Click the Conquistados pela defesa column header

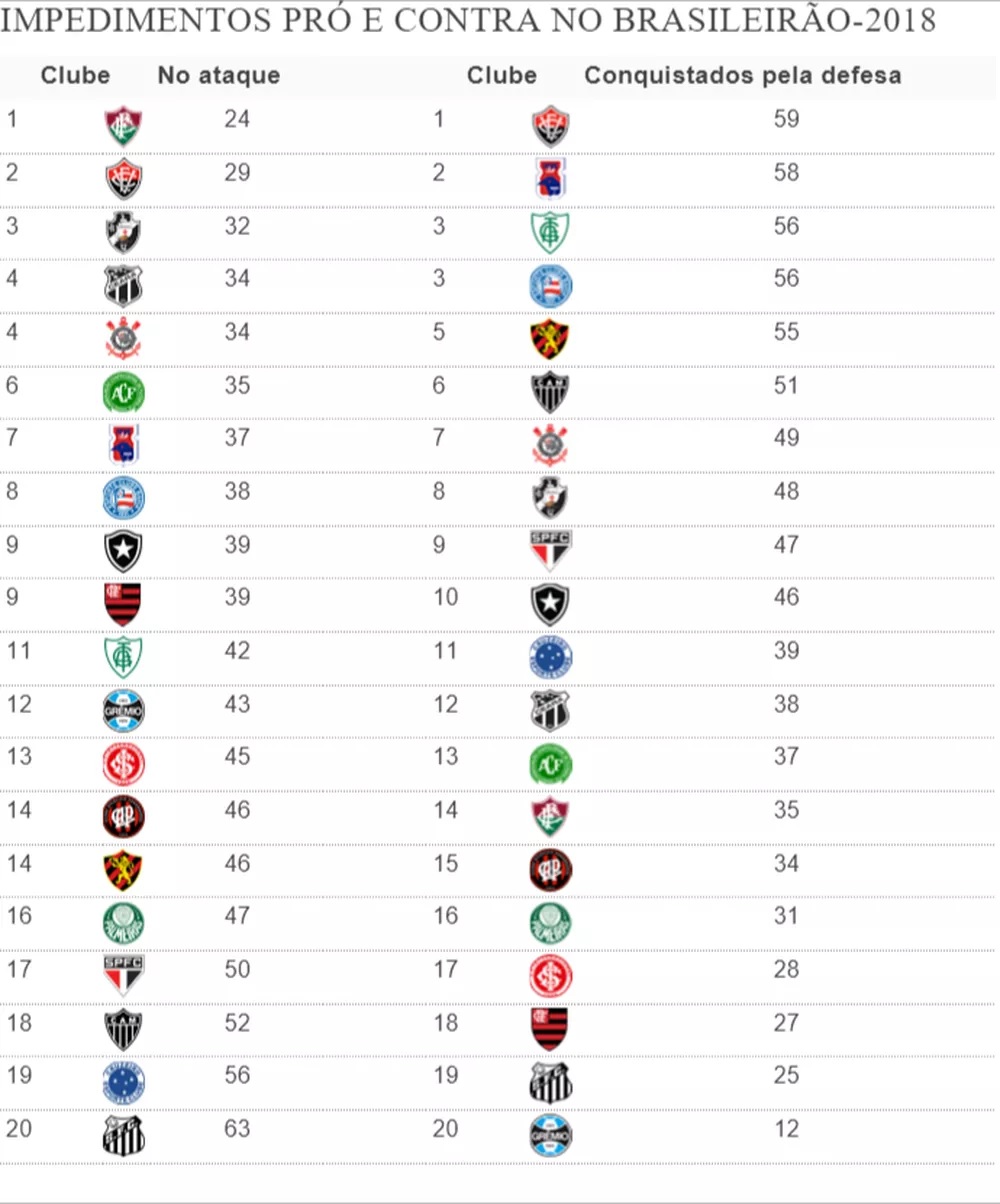[x=743, y=76]
